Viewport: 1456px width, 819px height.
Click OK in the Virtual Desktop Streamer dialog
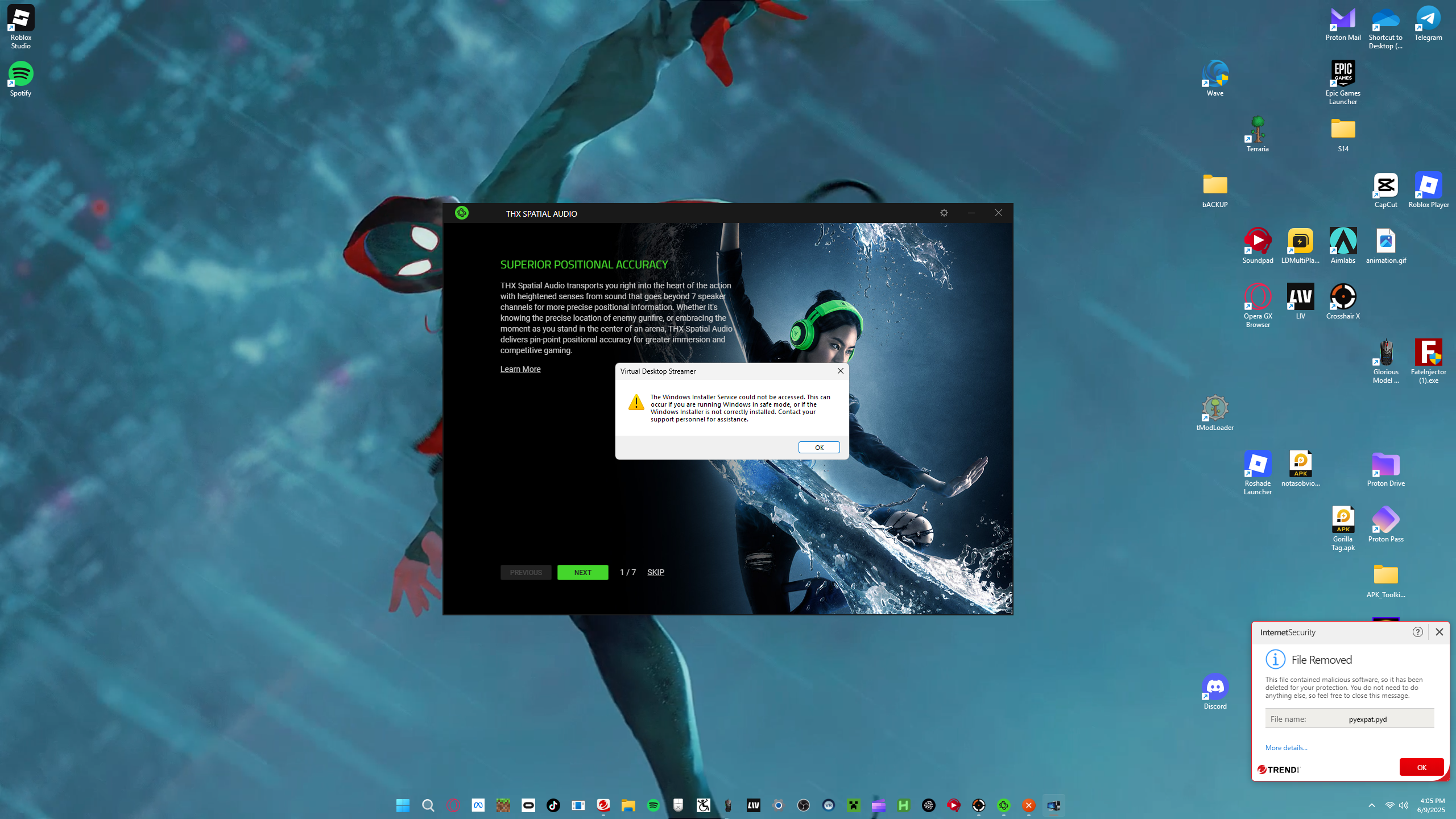point(819,448)
